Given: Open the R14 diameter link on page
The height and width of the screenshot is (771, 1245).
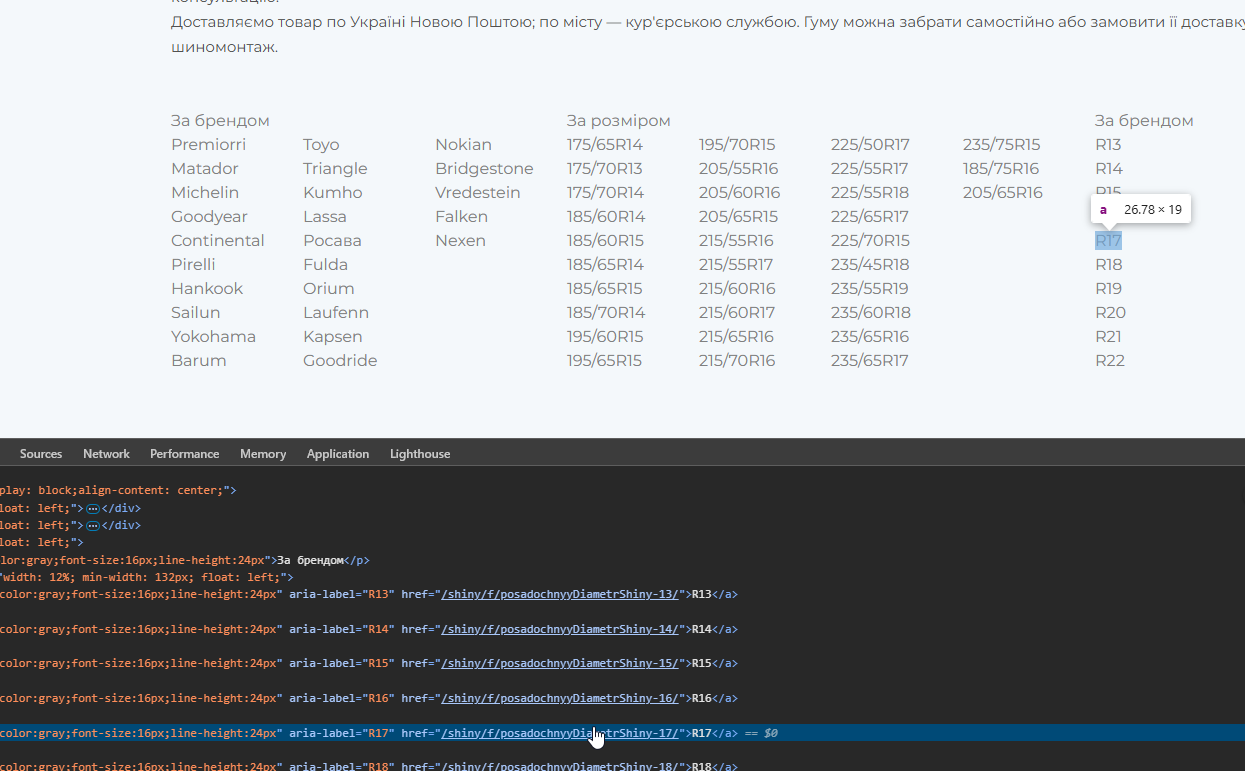Looking at the screenshot, I should tap(1109, 169).
